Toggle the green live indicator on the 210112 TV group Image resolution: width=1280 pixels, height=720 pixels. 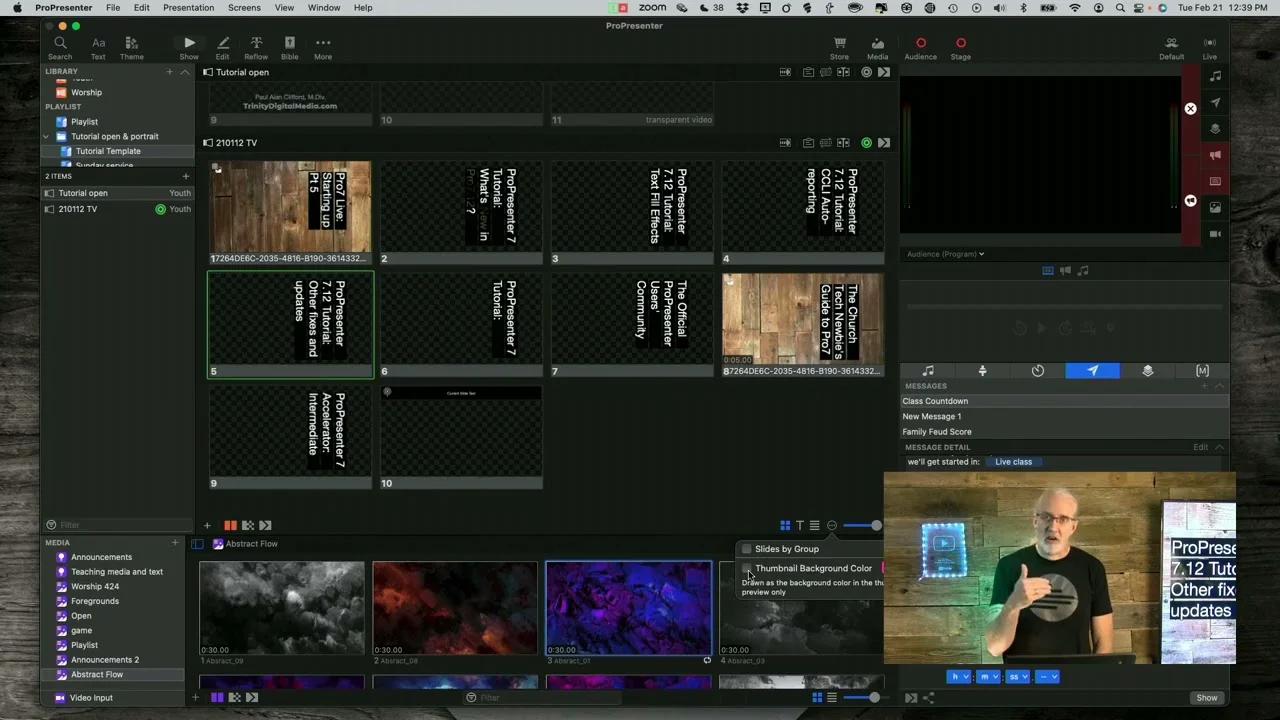click(x=866, y=142)
